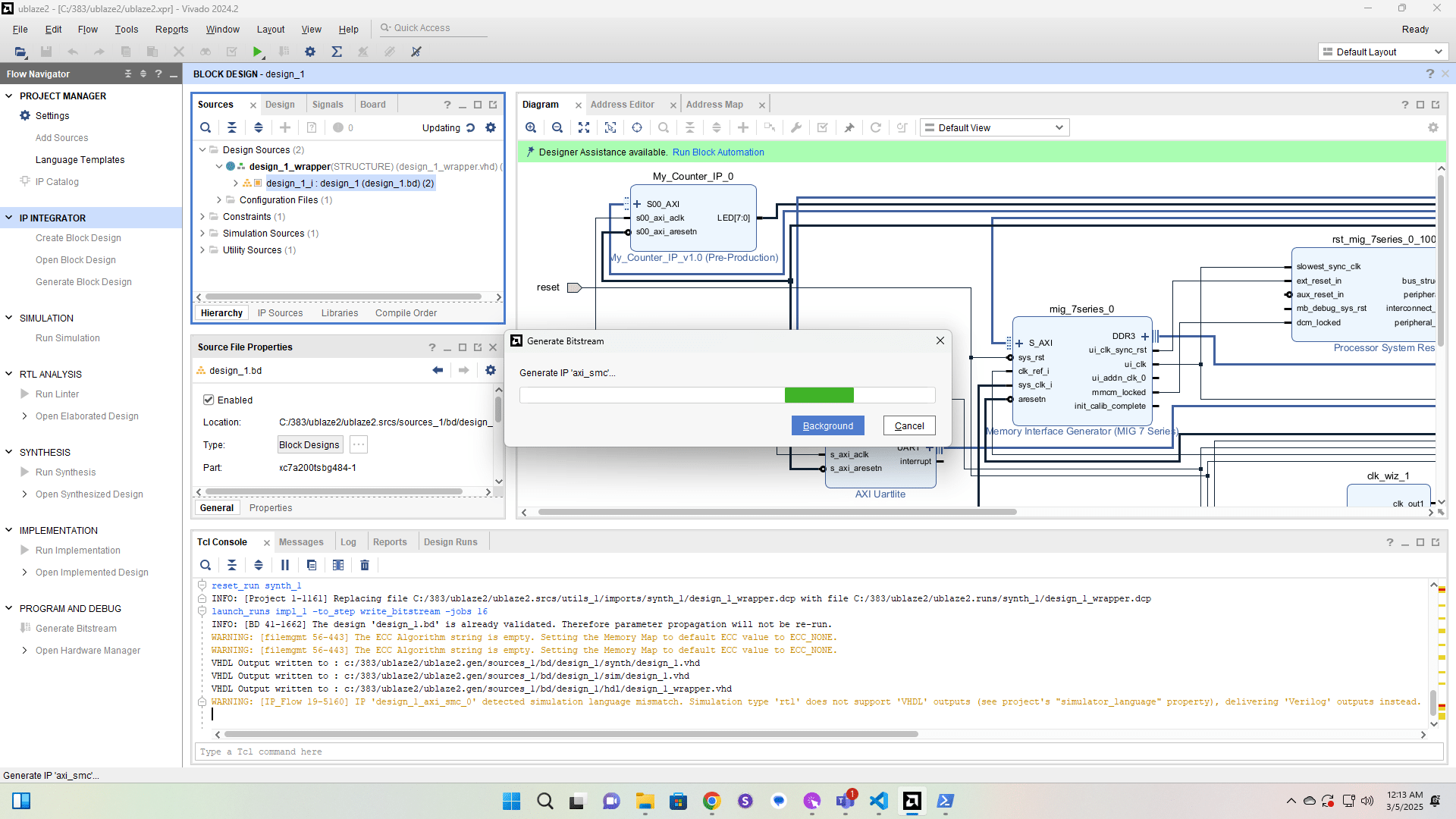The height and width of the screenshot is (819, 1456).
Task: Click the trash icon to clear Tcl Console
Action: point(365,565)
